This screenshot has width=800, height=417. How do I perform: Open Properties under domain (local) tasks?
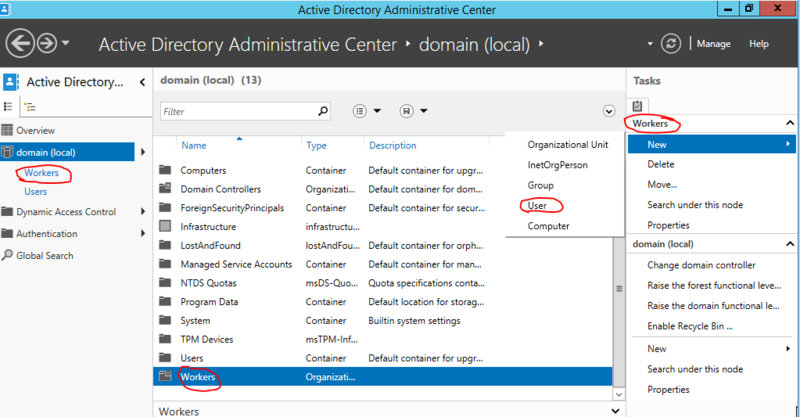coord(668,389)
